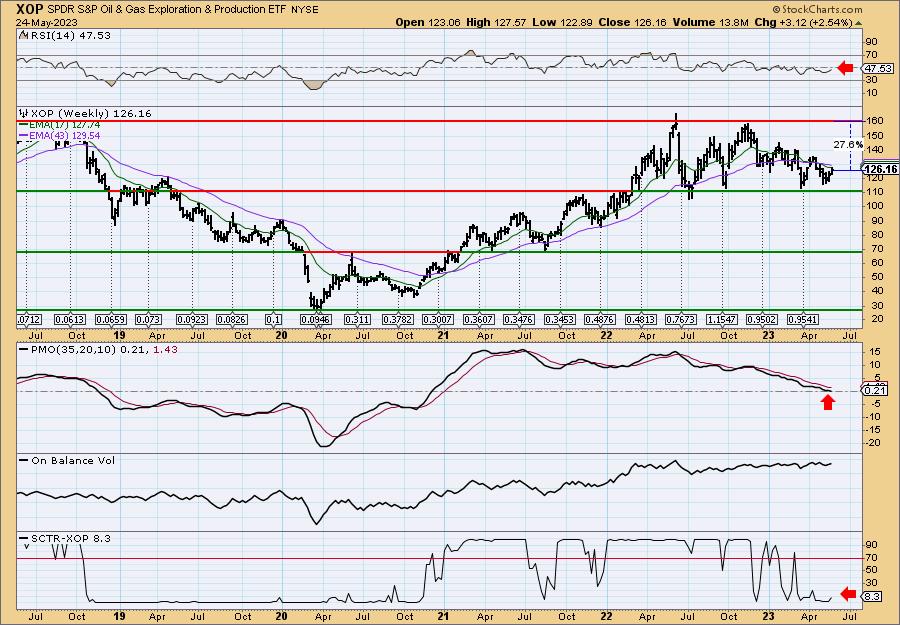This screenshot has height=625, width=900.
Task: Select the green EMA(17) legend line marker
Action: click(24, 125)
